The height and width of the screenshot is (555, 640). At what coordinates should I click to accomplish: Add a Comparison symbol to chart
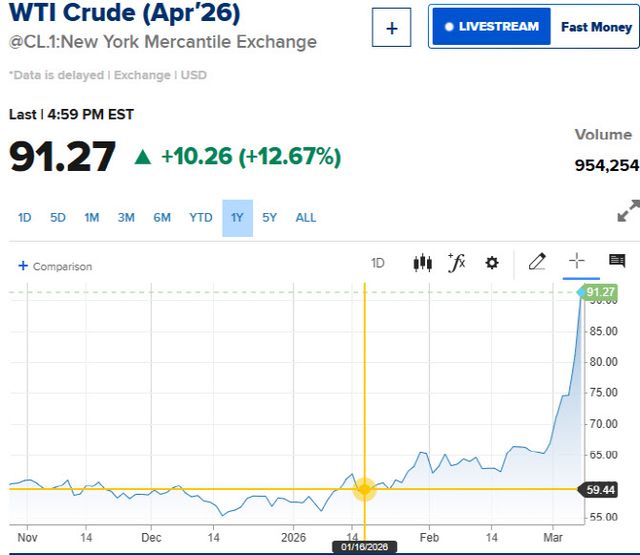click(55, 266)
